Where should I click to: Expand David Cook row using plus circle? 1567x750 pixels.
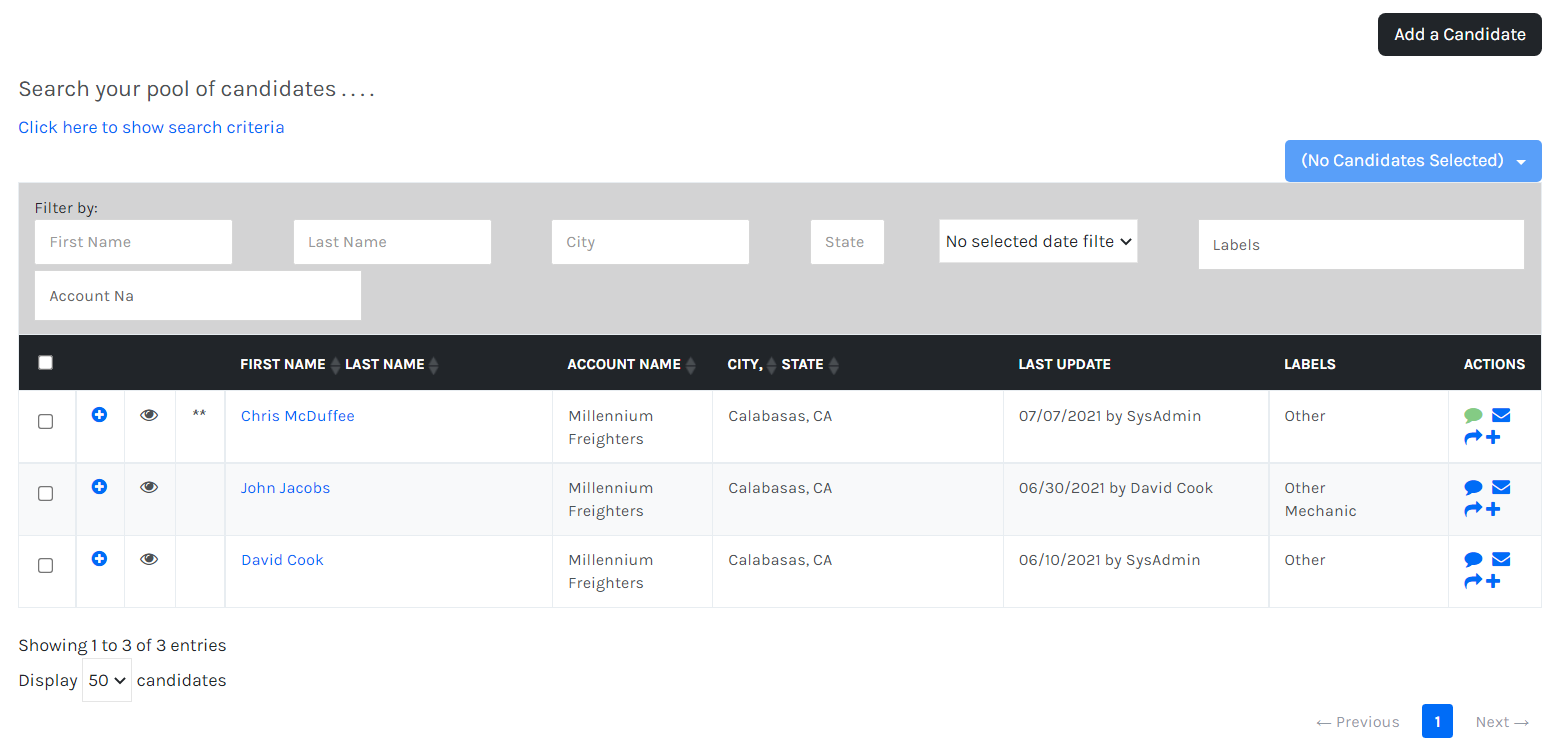(x=99, y=559)
